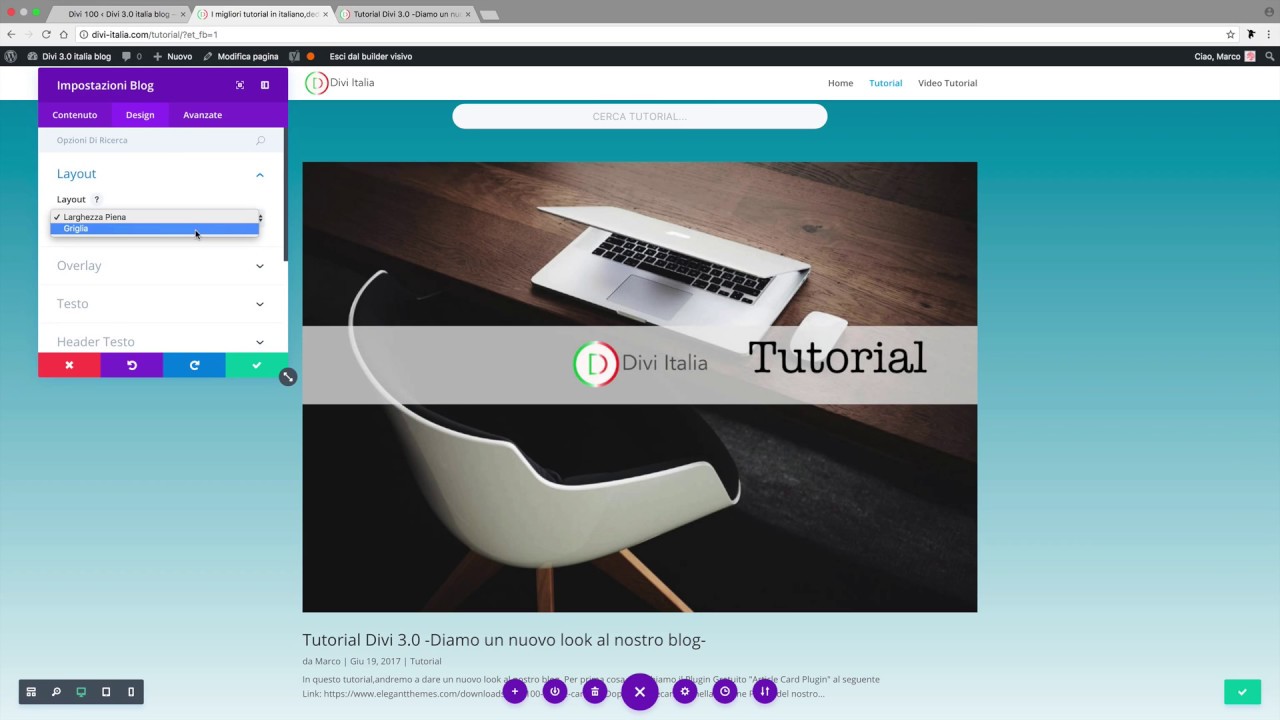Viewport: 1280px width, 720px height.
Task: Clear layout with trash icon button
Action: (595, 691)
